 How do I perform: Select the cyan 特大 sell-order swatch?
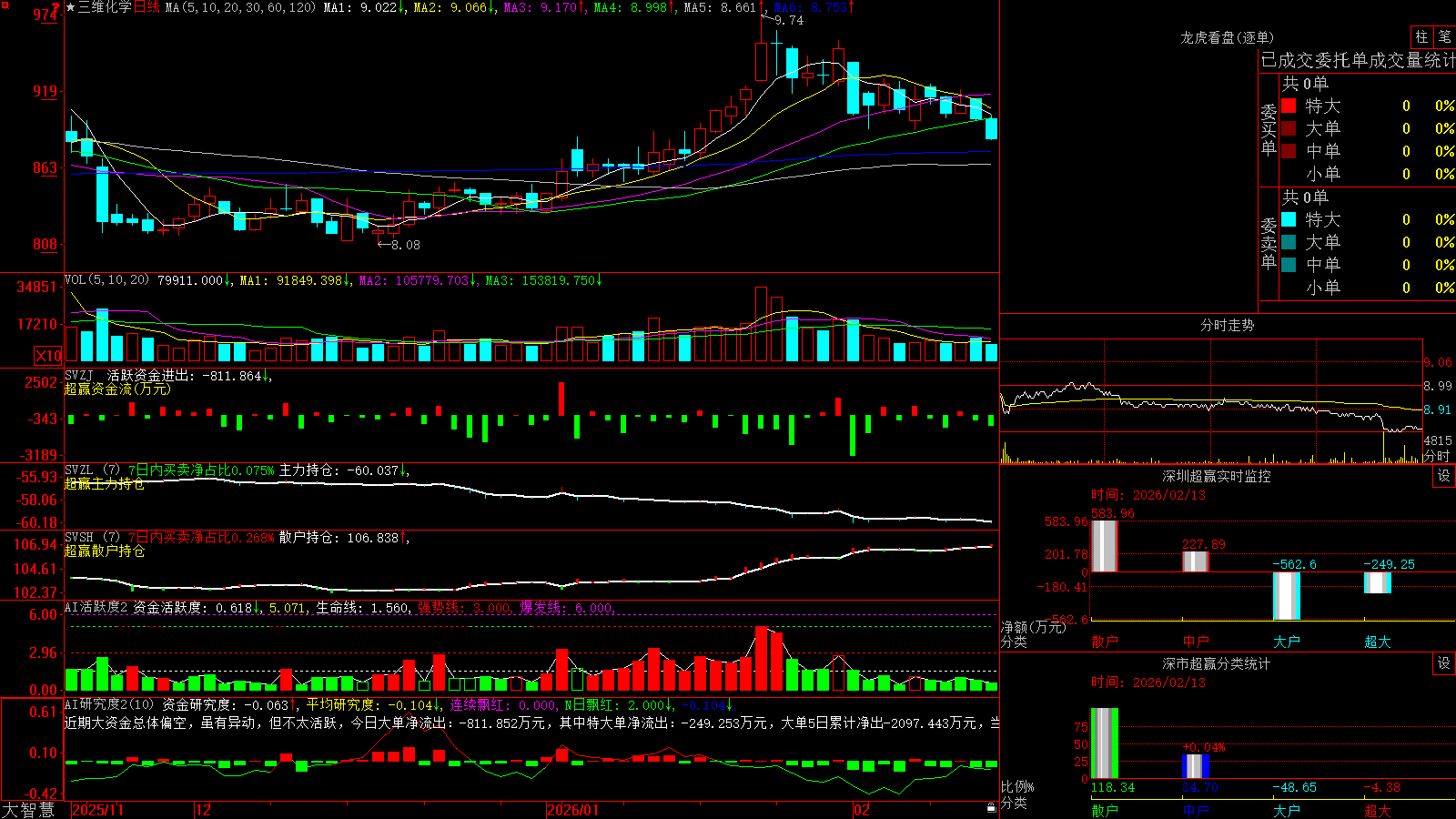(1289, 219)
